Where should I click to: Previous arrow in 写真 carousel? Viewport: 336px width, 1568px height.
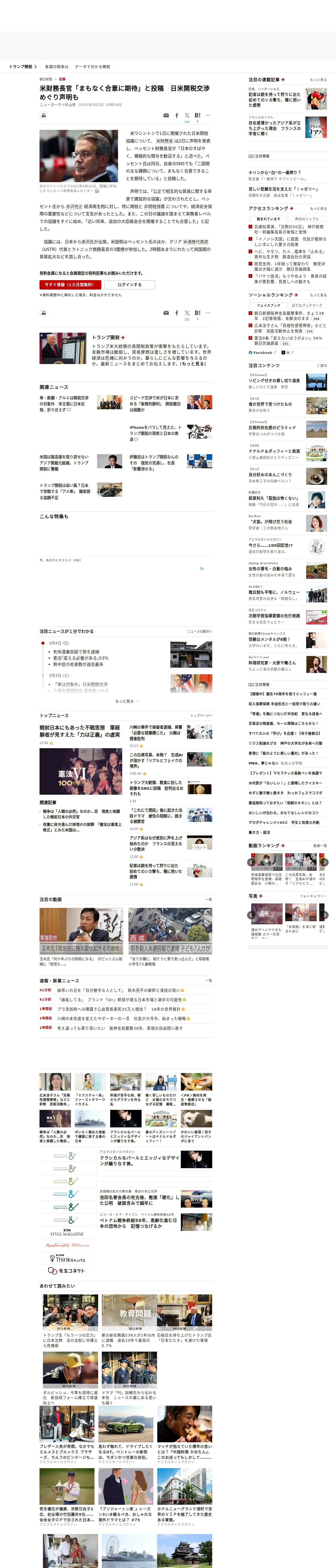[x=251, y=915]
